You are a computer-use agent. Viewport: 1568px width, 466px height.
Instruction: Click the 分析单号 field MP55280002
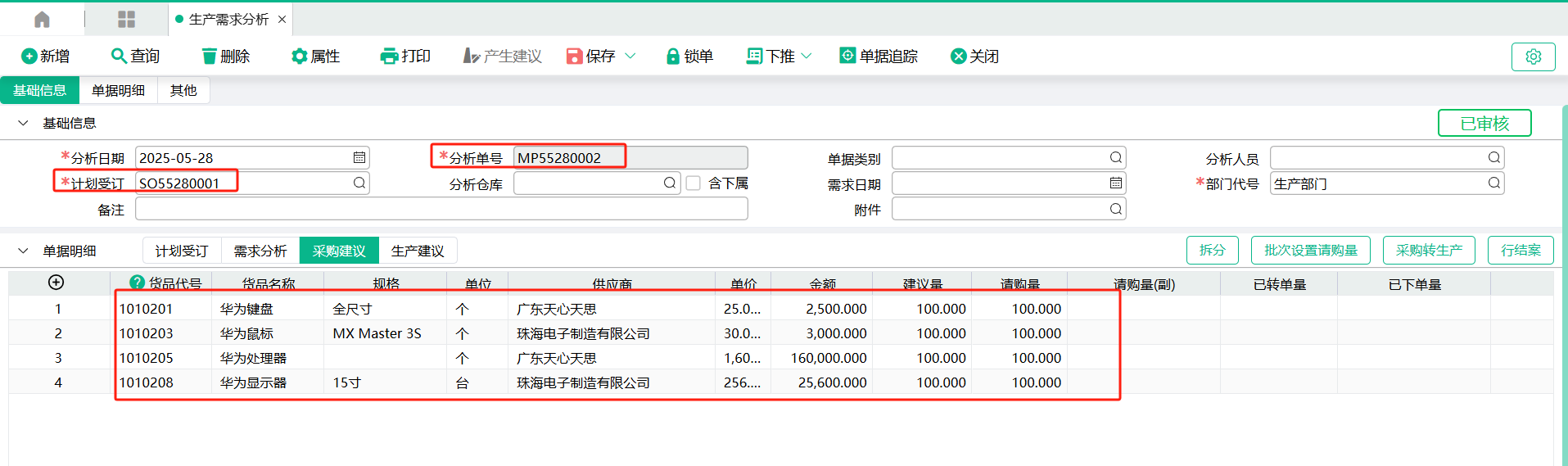630,157
